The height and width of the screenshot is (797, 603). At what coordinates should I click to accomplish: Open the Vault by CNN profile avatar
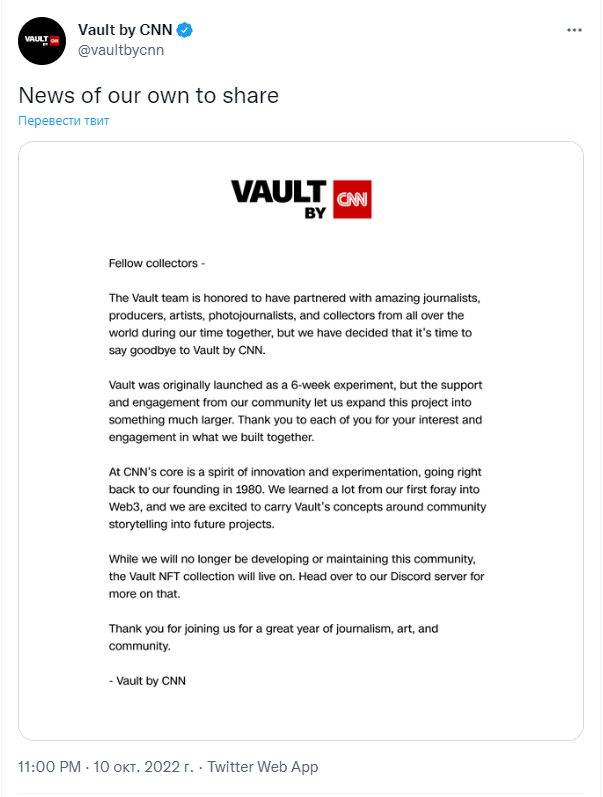pyautogui.click(x=42, y=41)
